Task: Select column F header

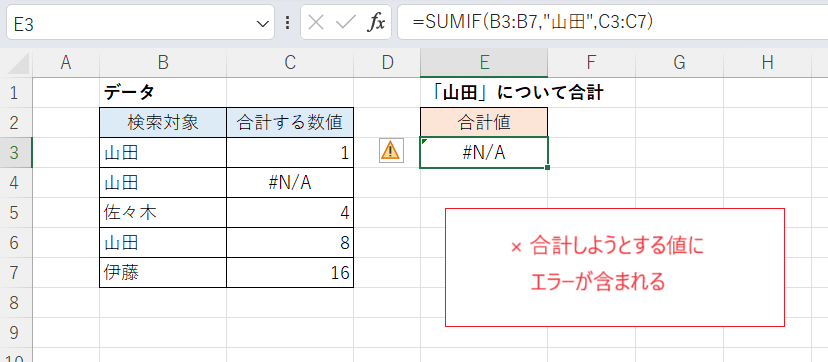Action: [591, 63]
